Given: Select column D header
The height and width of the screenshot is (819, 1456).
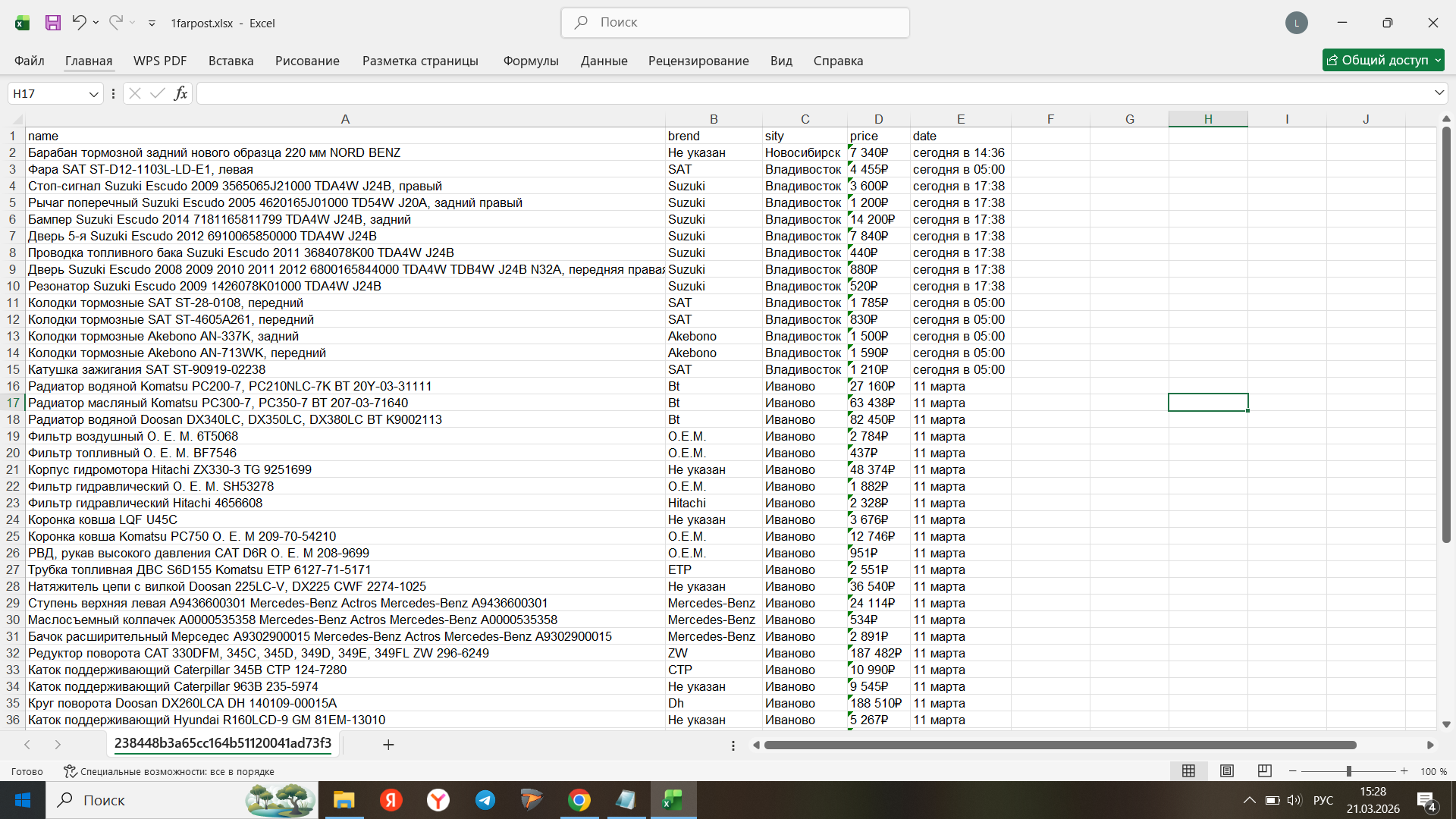Looking at the screenshot, I should point(879,119).
